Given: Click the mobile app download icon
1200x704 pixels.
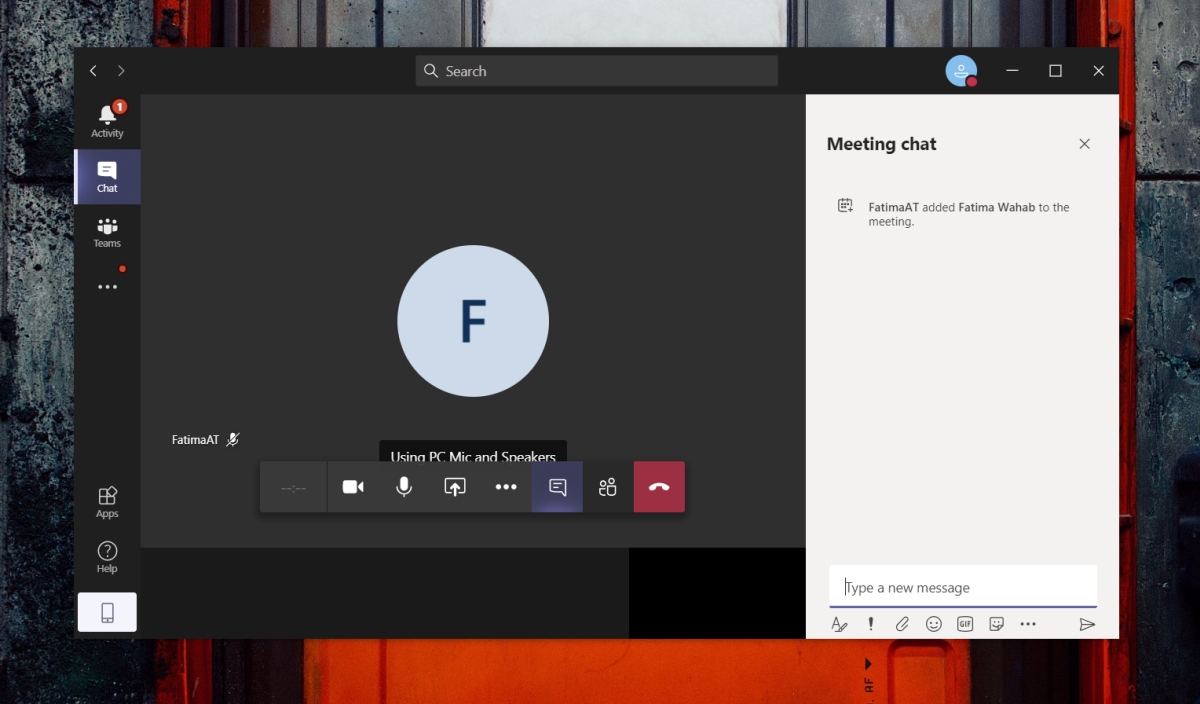Looking at the screenshot, I should (107, 613).
